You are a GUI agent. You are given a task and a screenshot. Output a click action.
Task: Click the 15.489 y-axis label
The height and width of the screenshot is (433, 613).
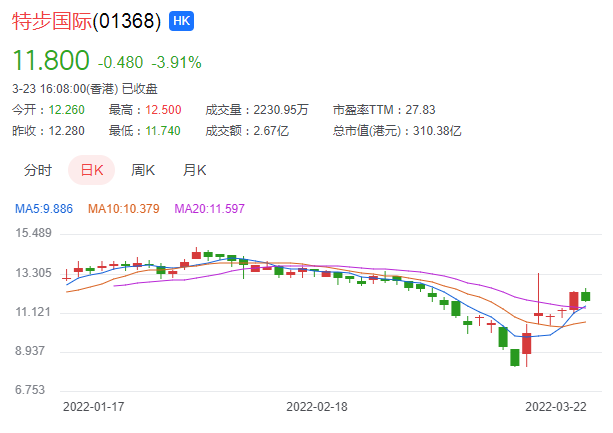pyautogui.click(x=33, y=233)
